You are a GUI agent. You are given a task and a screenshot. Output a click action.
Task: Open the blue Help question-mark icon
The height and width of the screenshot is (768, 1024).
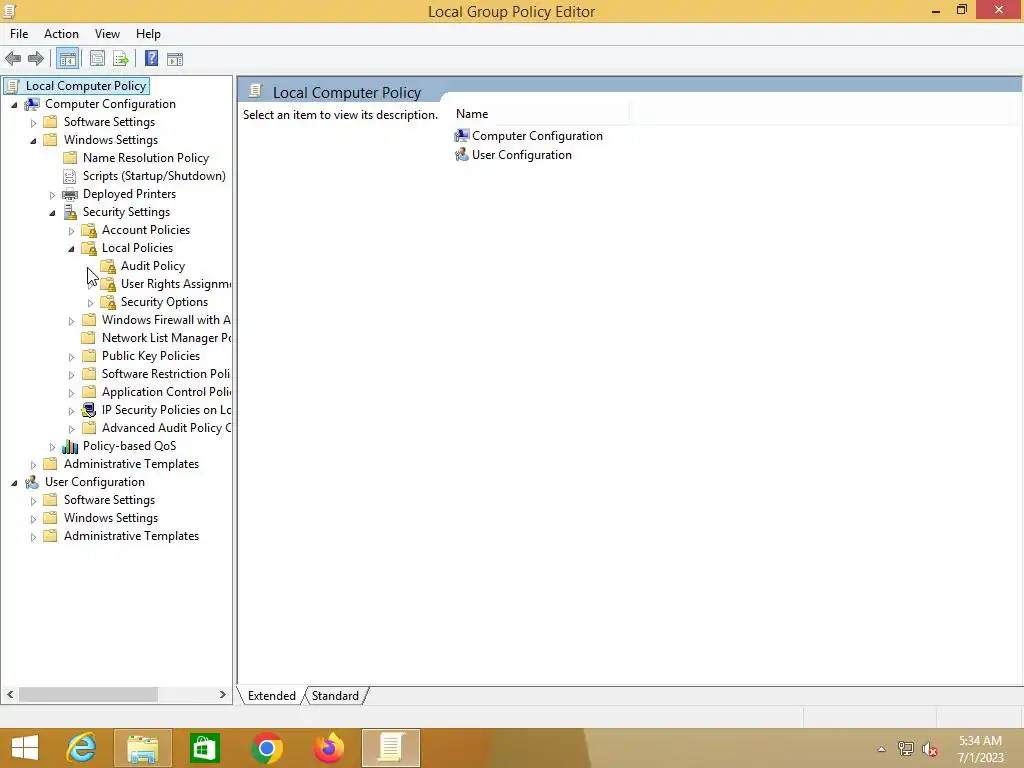(152, 58)
